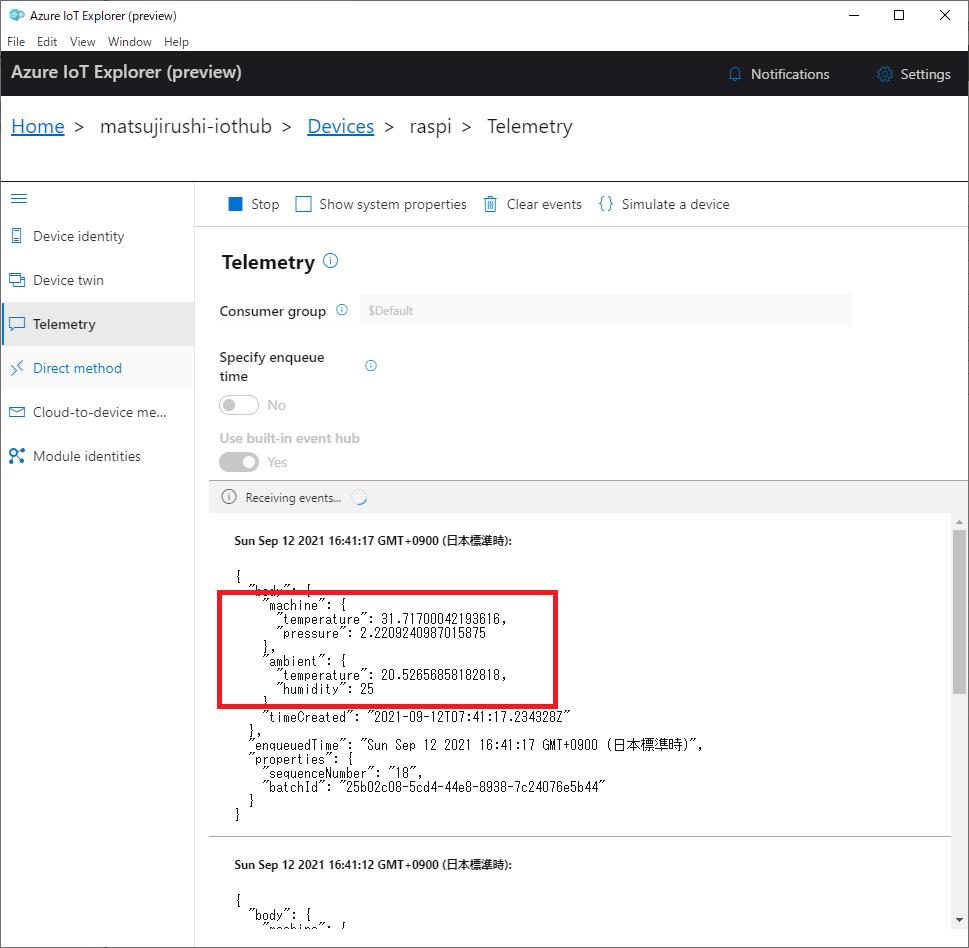Screen dimensions: 969x948
Task: Click humidity 25 line
Action: pos(325,689)
